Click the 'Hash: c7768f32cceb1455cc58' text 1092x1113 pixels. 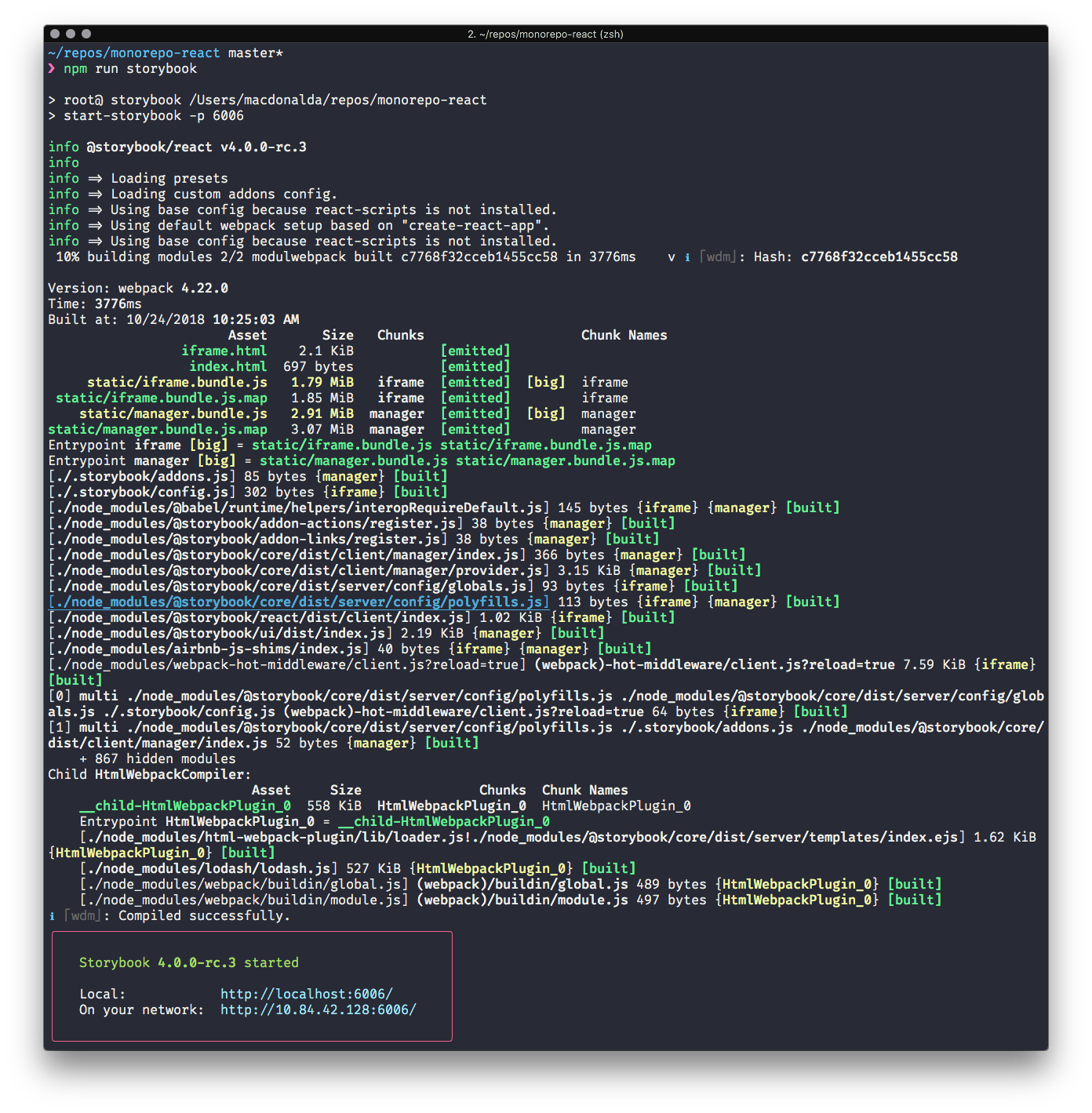[x=856, y=256]
